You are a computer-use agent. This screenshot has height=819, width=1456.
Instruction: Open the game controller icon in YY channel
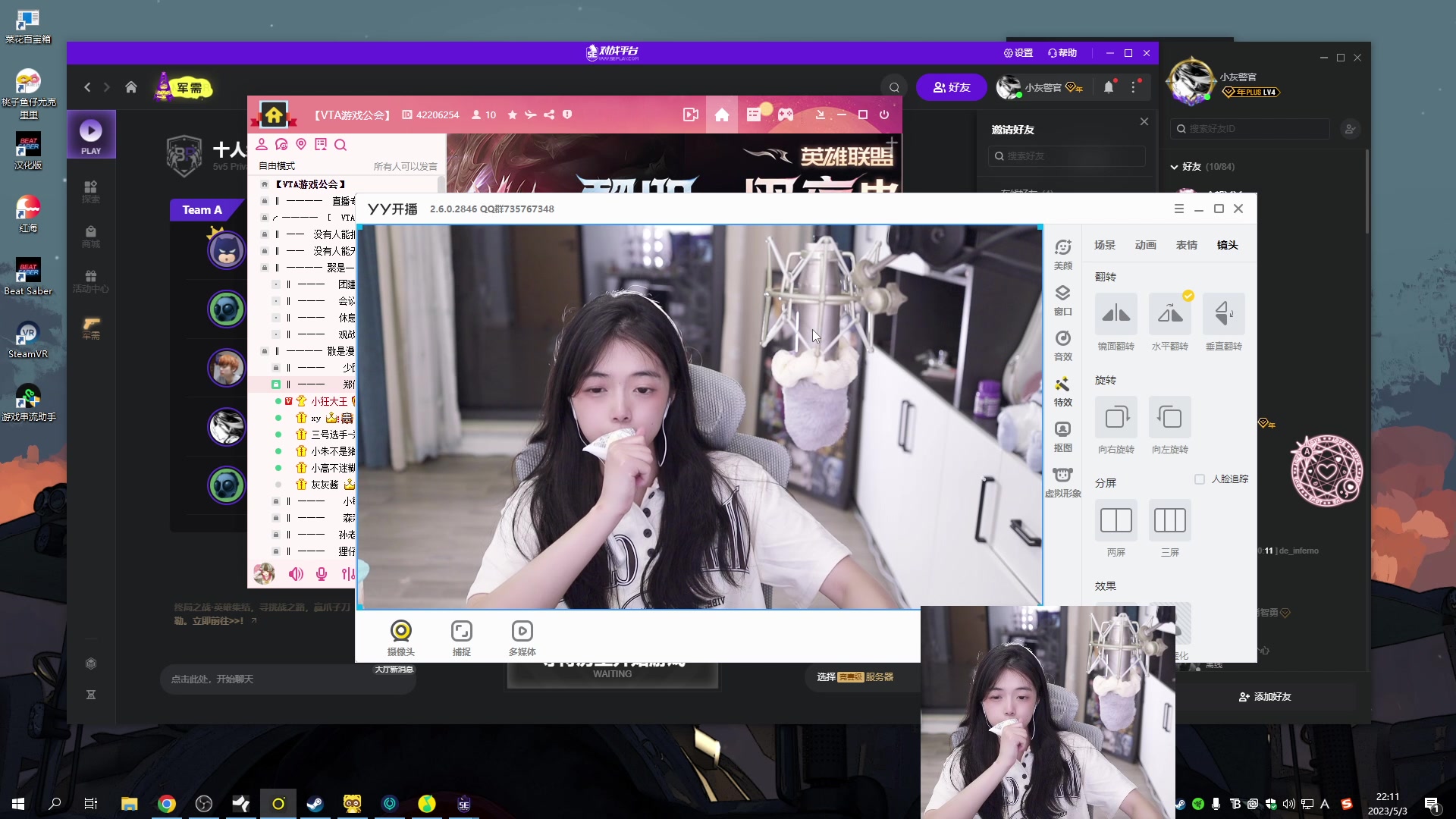(x=786, y=115)
